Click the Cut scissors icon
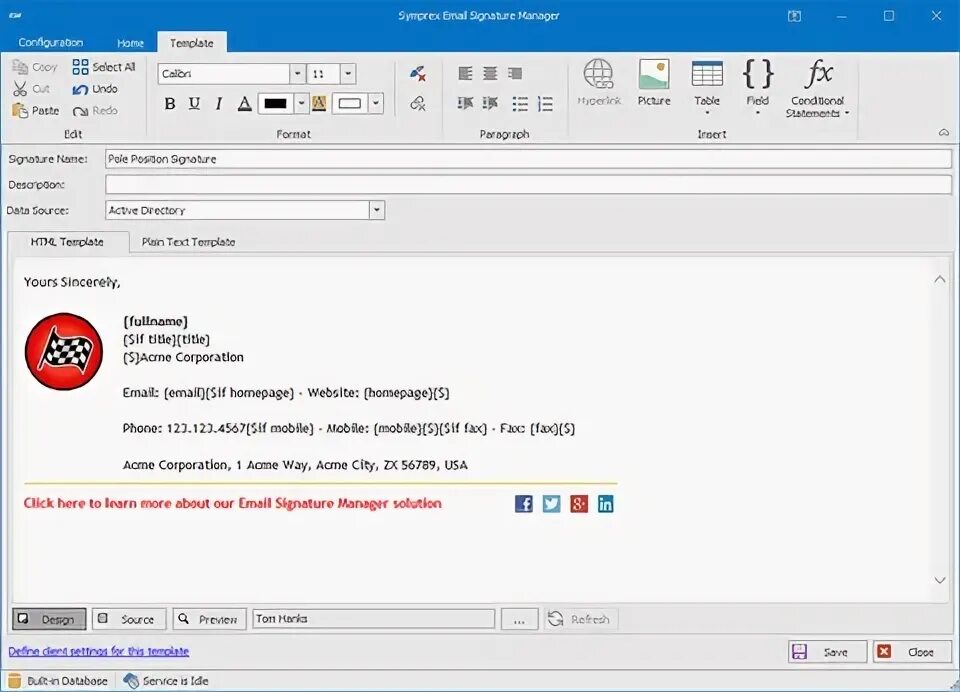Image resolution: width=960 pixels, height=692 pixels. tap(20, 89)
